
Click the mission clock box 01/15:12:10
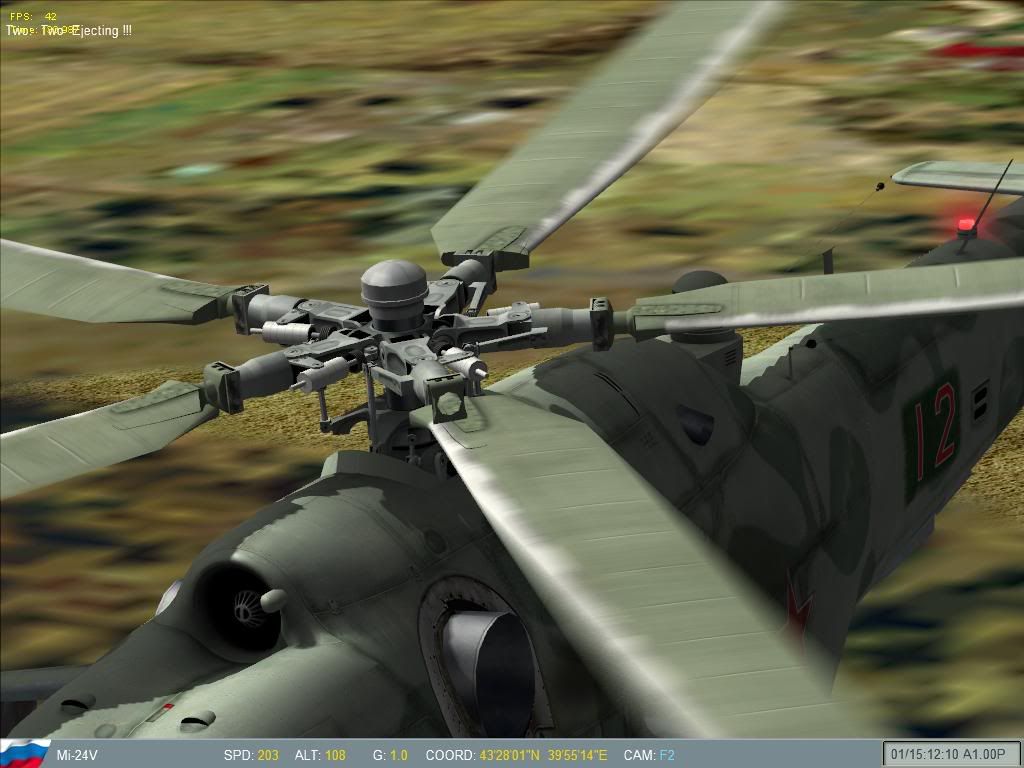click(x=952, y=755)
